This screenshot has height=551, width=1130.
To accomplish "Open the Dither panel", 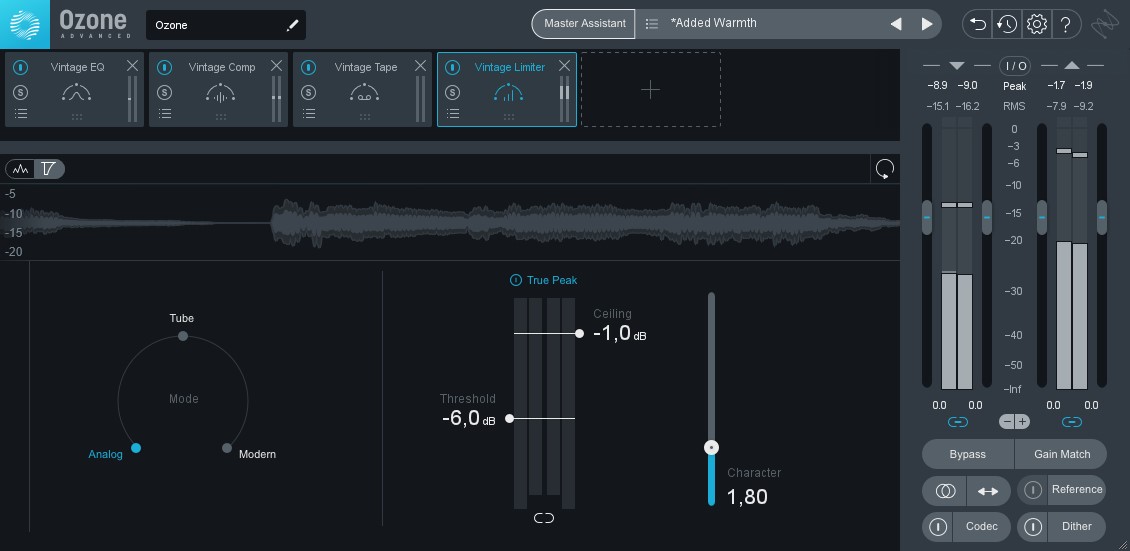I will [1077, 527].
